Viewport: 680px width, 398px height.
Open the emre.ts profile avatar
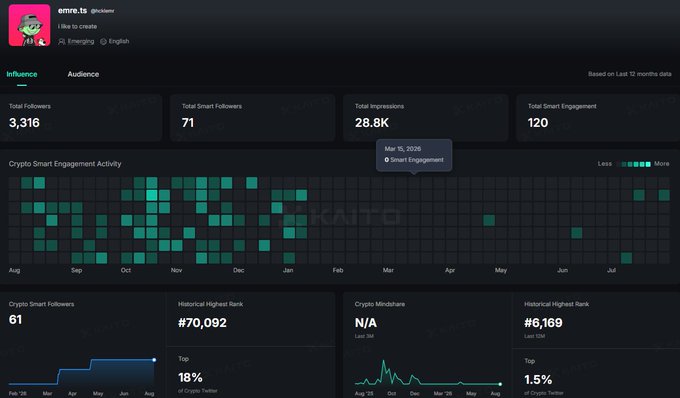click(29, 25)
